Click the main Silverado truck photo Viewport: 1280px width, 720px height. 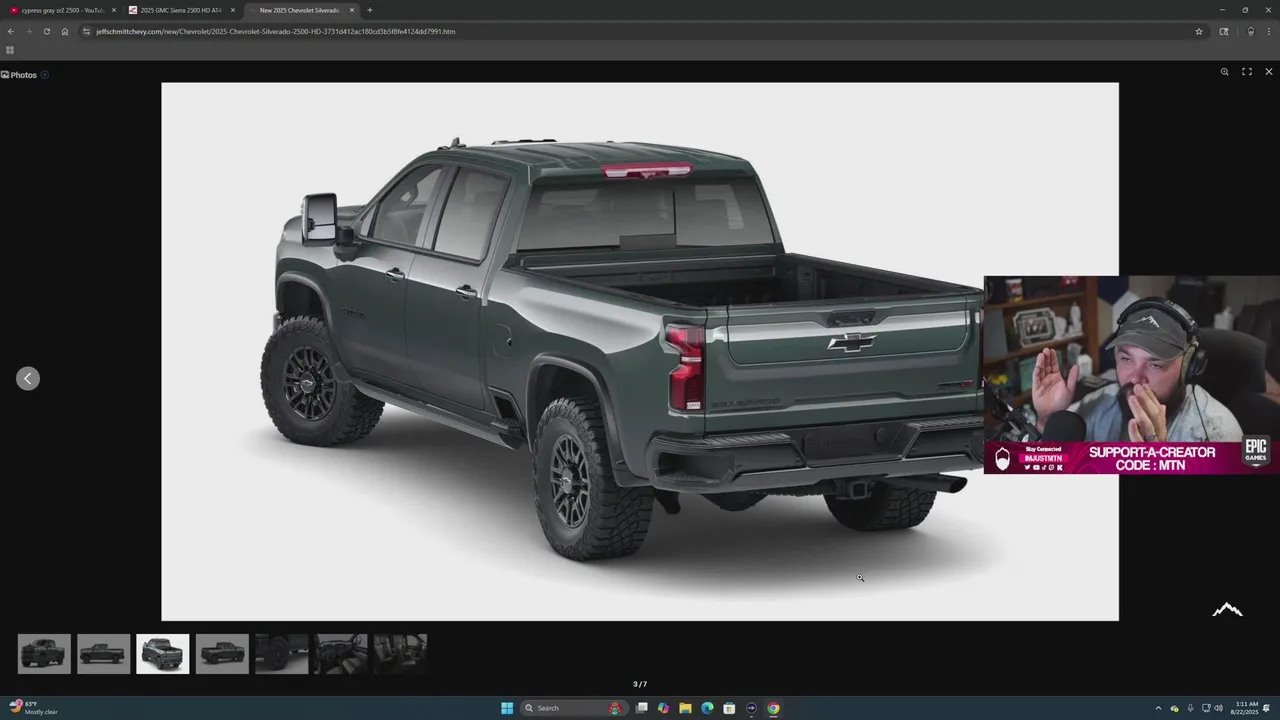(640, 351)
